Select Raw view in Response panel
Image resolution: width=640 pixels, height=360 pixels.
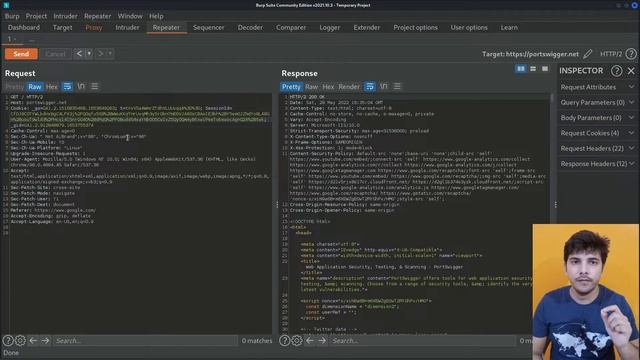(x=311, y=87)
